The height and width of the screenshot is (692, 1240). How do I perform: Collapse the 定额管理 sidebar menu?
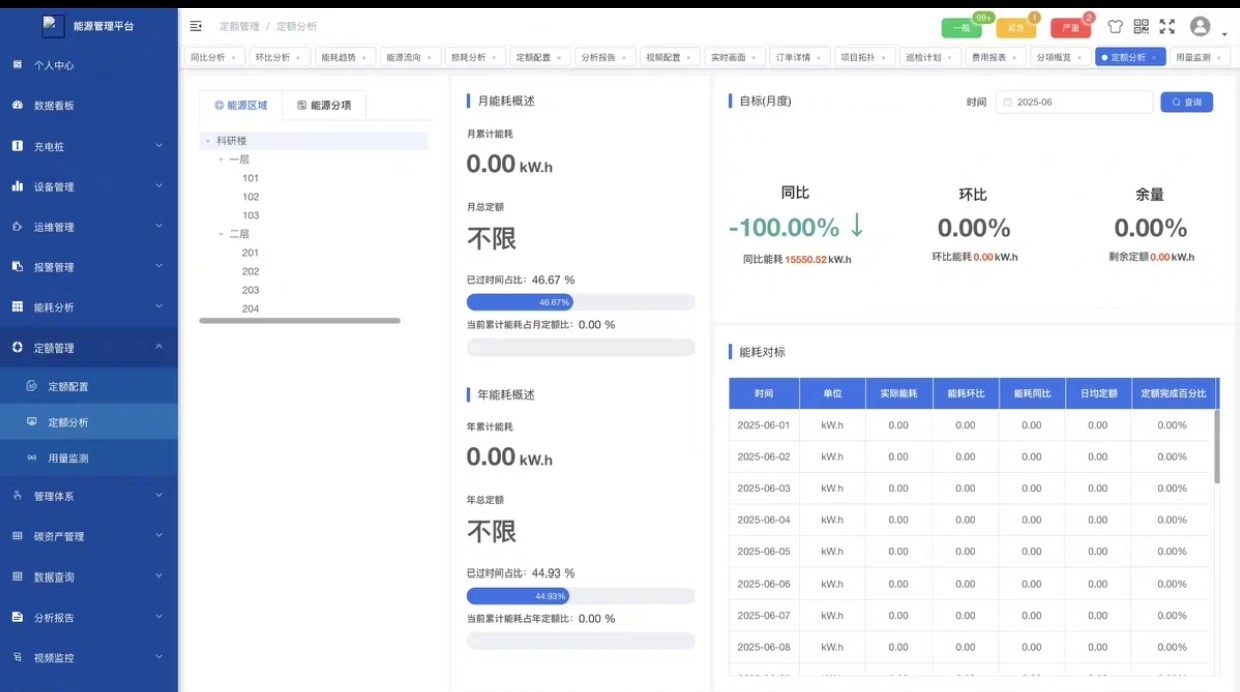tap(159, 347)
